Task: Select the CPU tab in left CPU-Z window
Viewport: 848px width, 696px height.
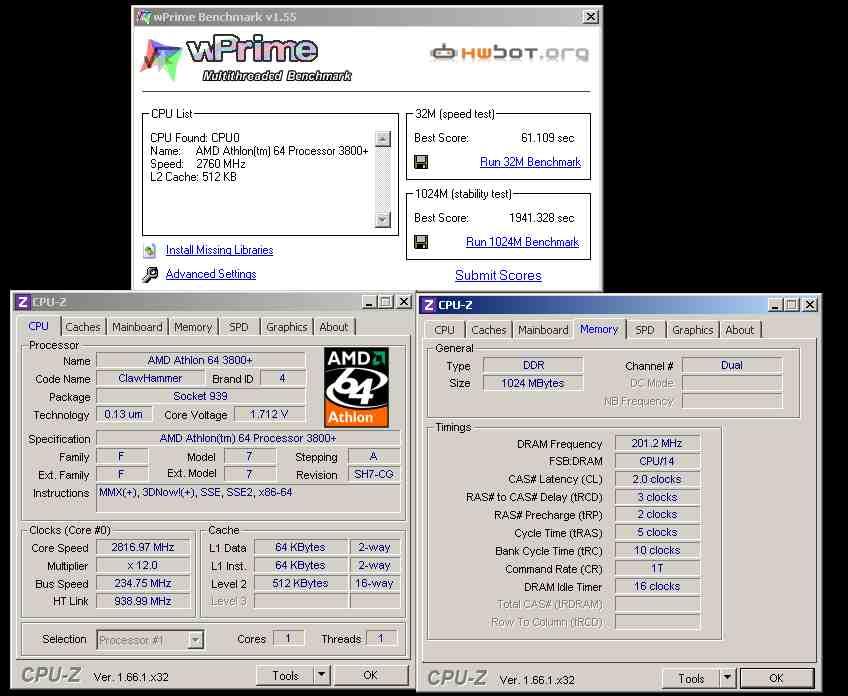Action: pos(38,327)
